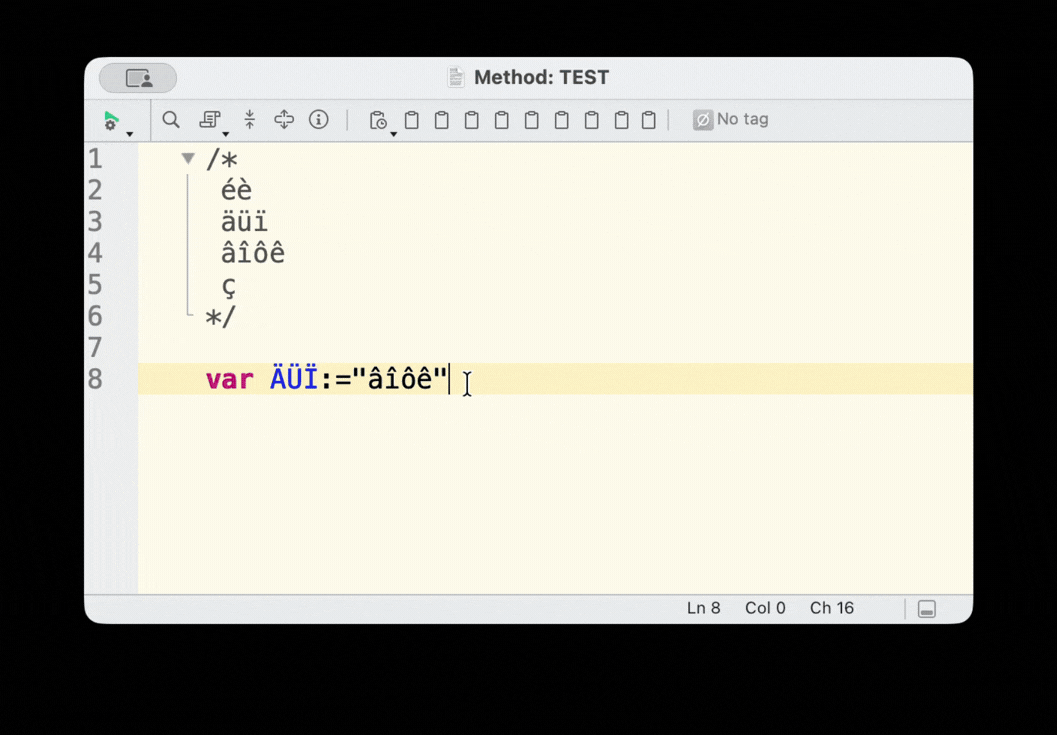Collapse all code blocks icon
Screen dimensions: 1057x735
pos(249,119)
